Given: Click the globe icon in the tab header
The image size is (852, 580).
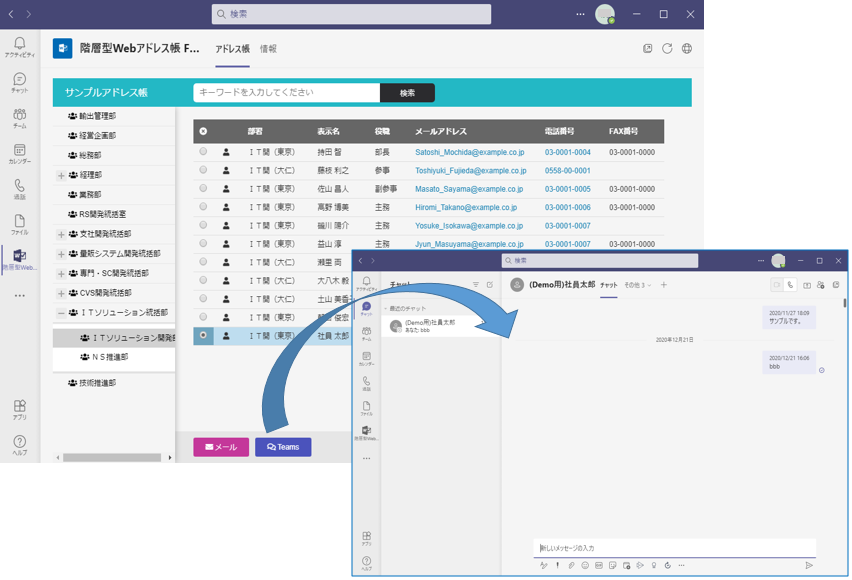Looking at the screenshot, I should coord(687,48).
